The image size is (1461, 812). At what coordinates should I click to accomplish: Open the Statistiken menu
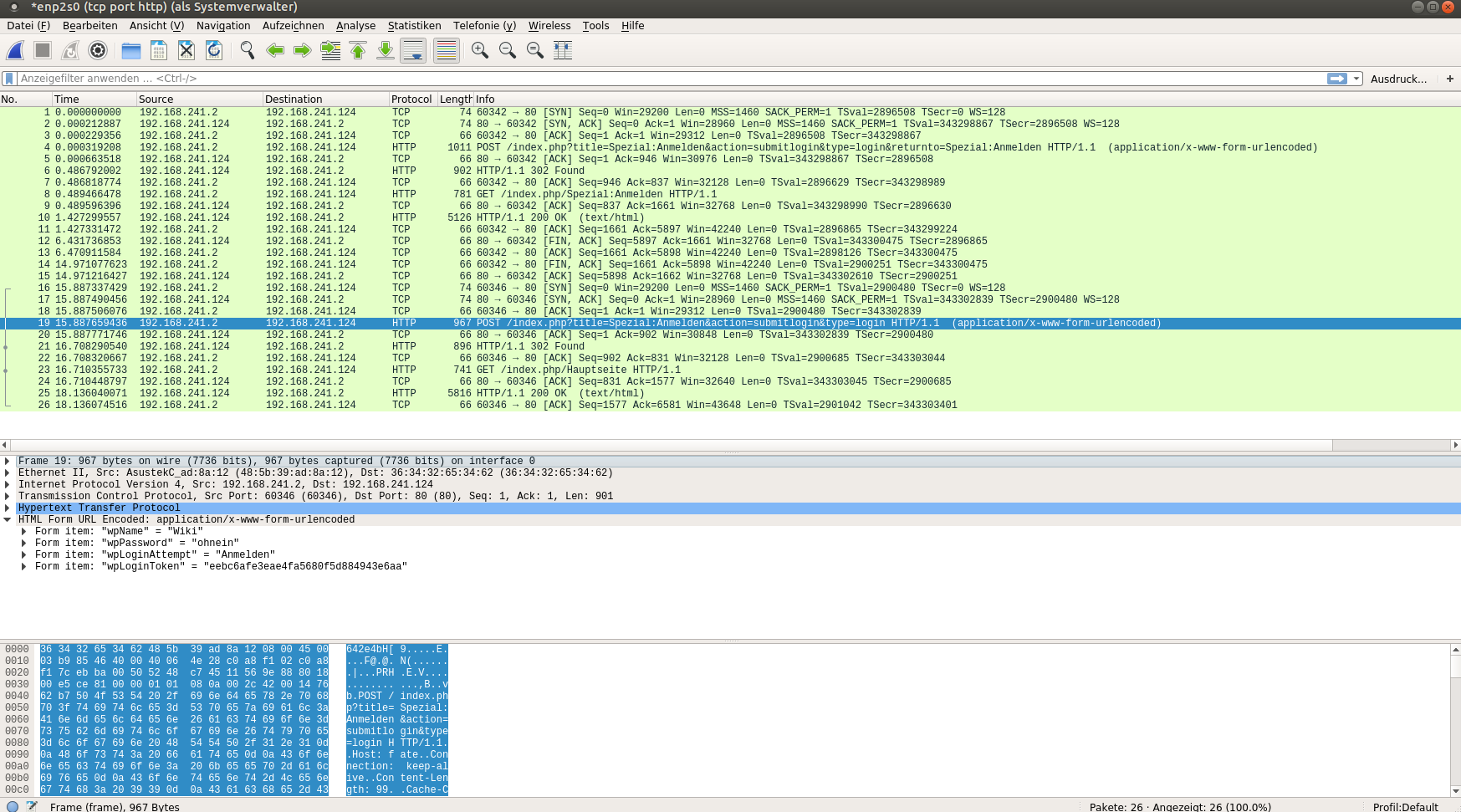click(x=414, y=26)
